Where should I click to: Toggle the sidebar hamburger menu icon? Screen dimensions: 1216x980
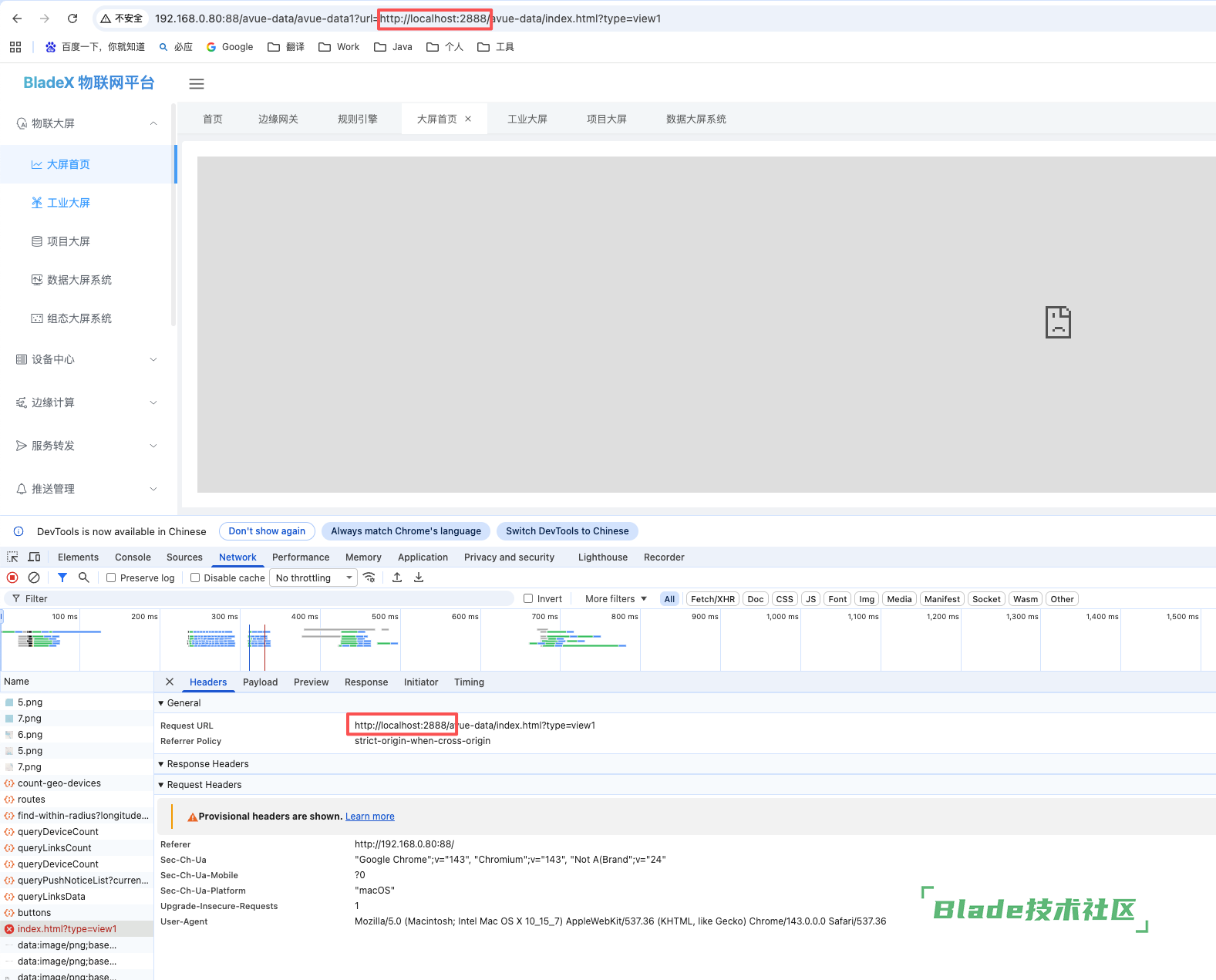click(197, 84)
